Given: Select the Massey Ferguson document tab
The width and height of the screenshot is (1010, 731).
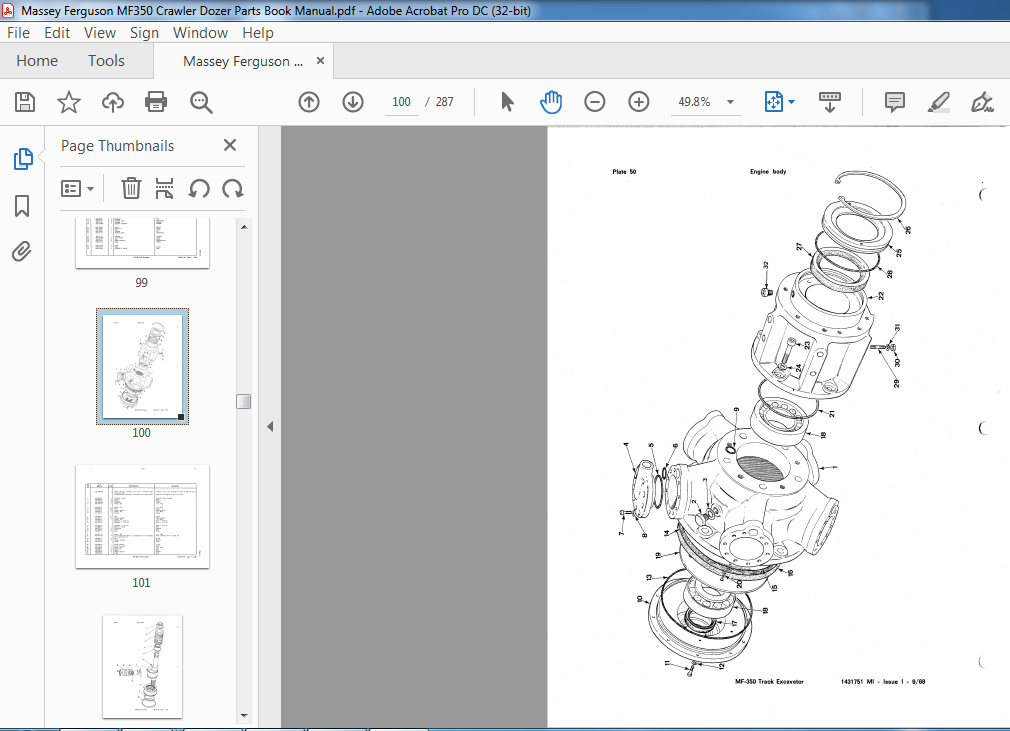Looking at the screenshot, I should point(243,61).
